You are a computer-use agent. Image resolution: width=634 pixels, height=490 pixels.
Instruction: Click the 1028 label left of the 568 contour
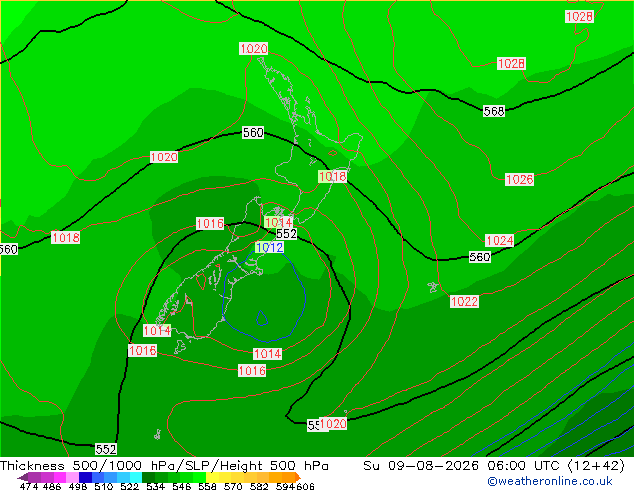pos(511,63)
